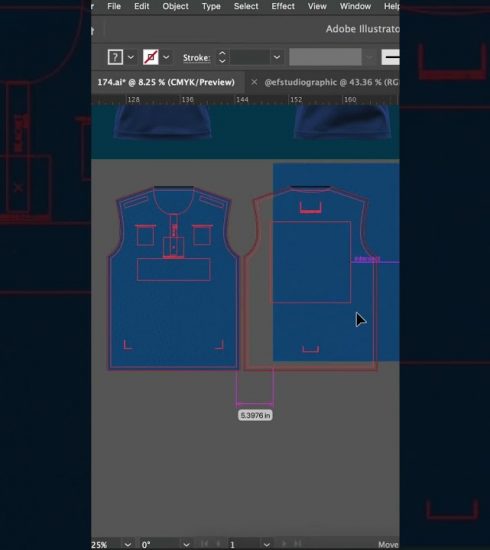Open the stroke weight dropdown
The width and height of the screenshot is (490, 550).
(x=277, y=57)
